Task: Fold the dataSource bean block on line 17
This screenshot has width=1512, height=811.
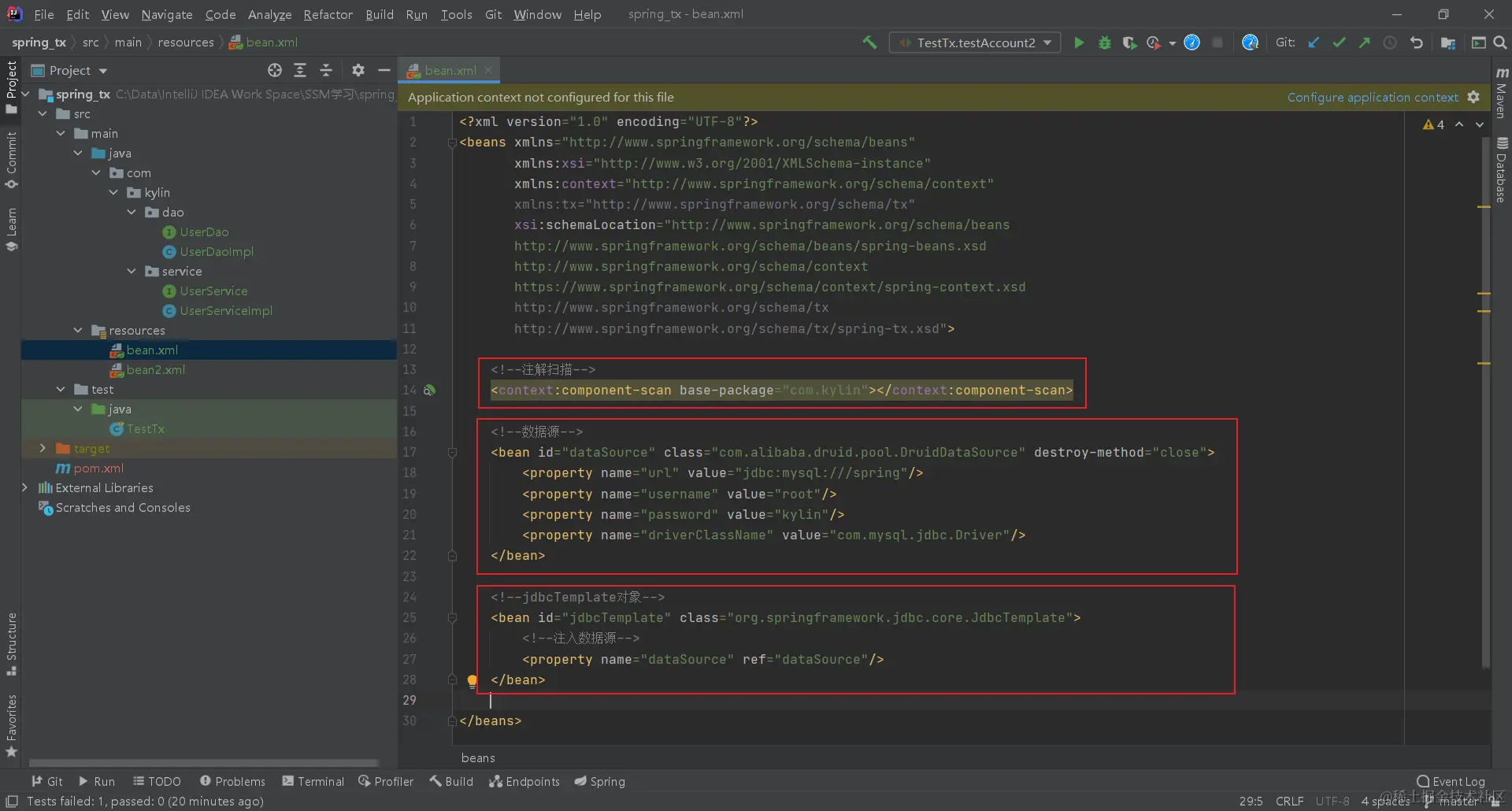Action: pos(452,453)
